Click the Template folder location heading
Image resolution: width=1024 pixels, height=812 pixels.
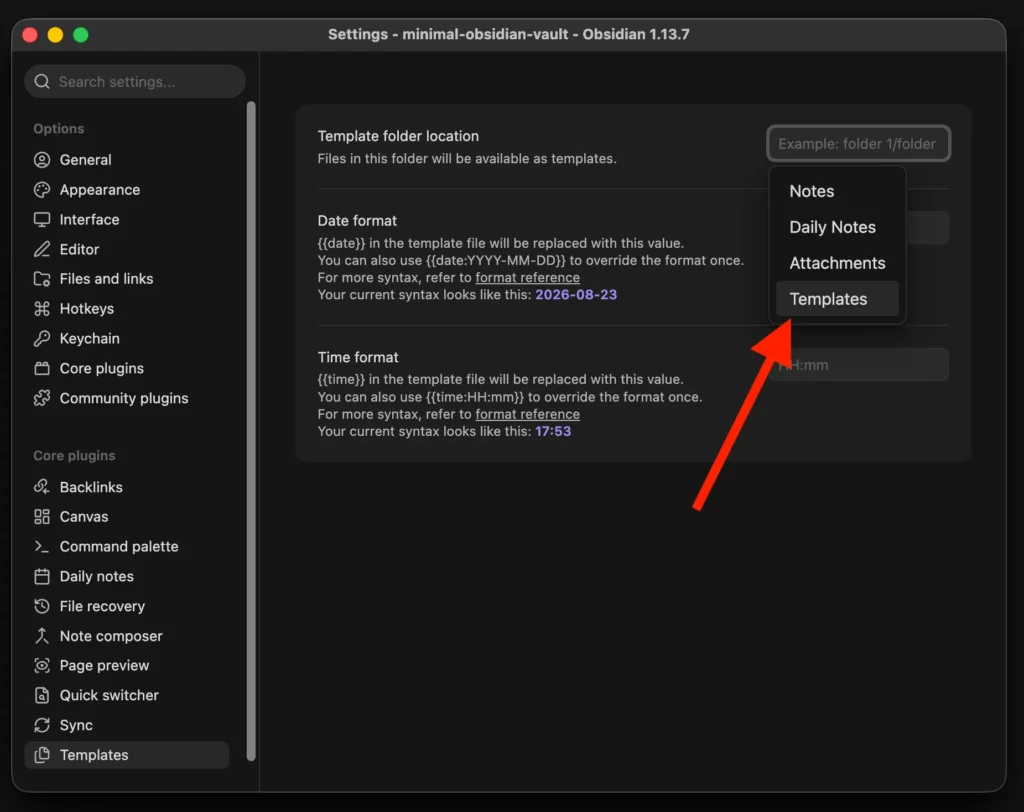click(x=398, y=136)
